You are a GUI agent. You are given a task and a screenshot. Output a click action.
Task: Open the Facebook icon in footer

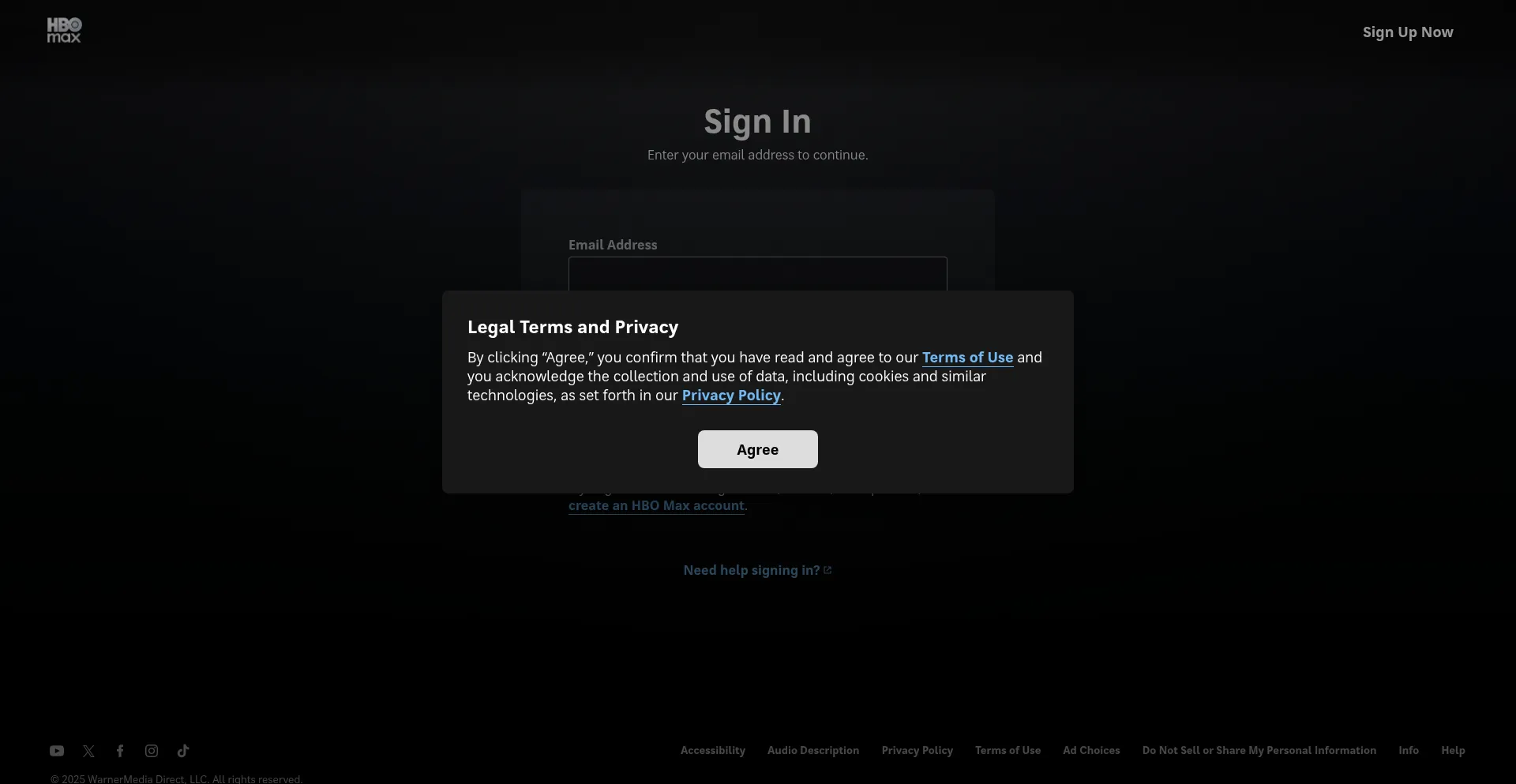pyautogui.click(x=120, y=751)
